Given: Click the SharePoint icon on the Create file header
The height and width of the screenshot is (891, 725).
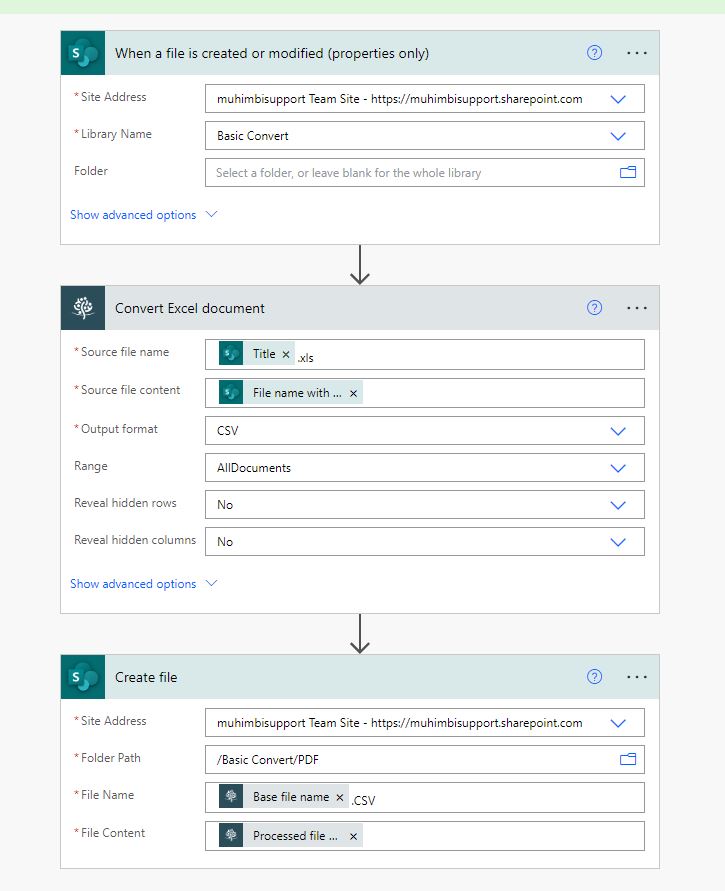Looking at the screenshot, I should coord(82,677).
